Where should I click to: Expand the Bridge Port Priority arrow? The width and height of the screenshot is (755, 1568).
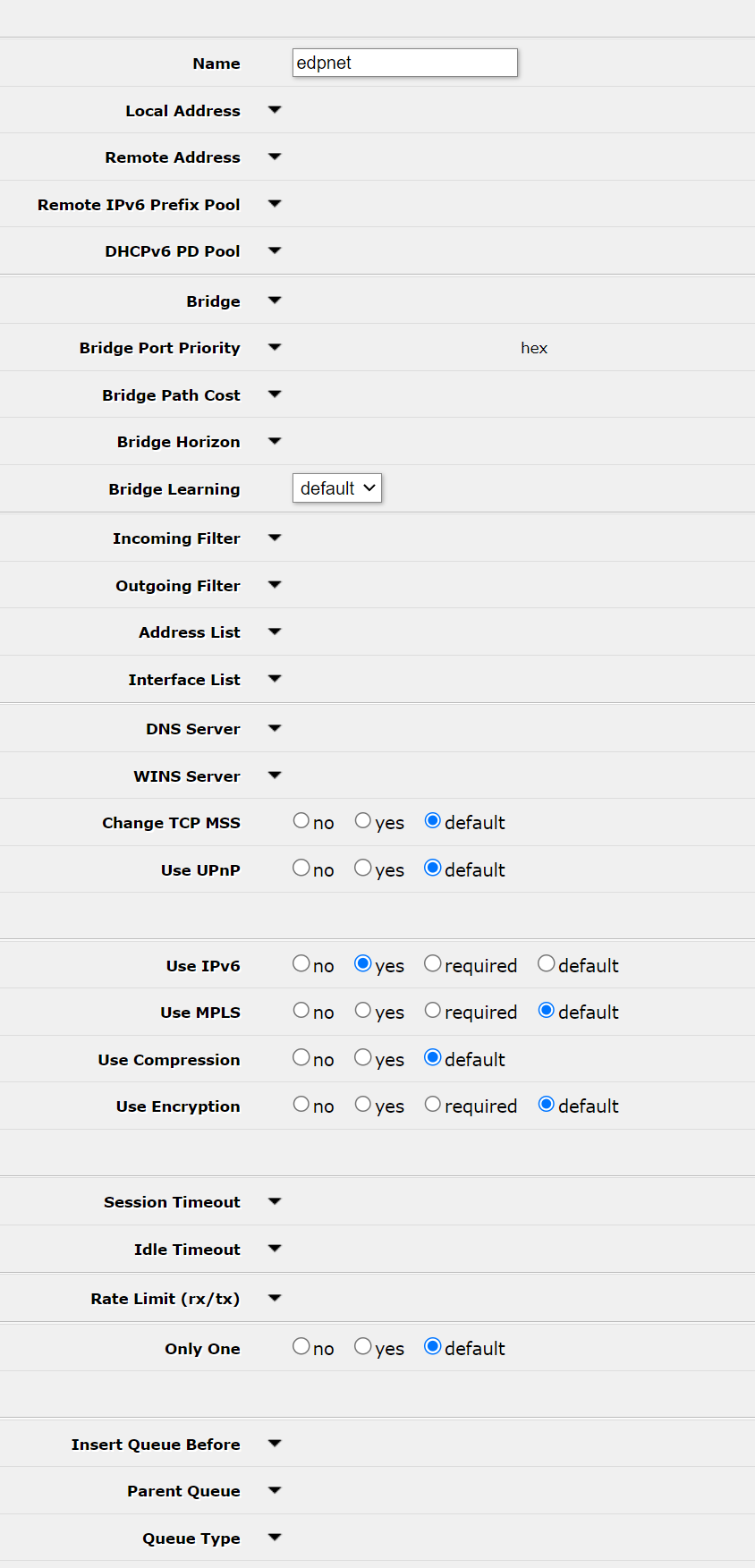coord(275,347)
